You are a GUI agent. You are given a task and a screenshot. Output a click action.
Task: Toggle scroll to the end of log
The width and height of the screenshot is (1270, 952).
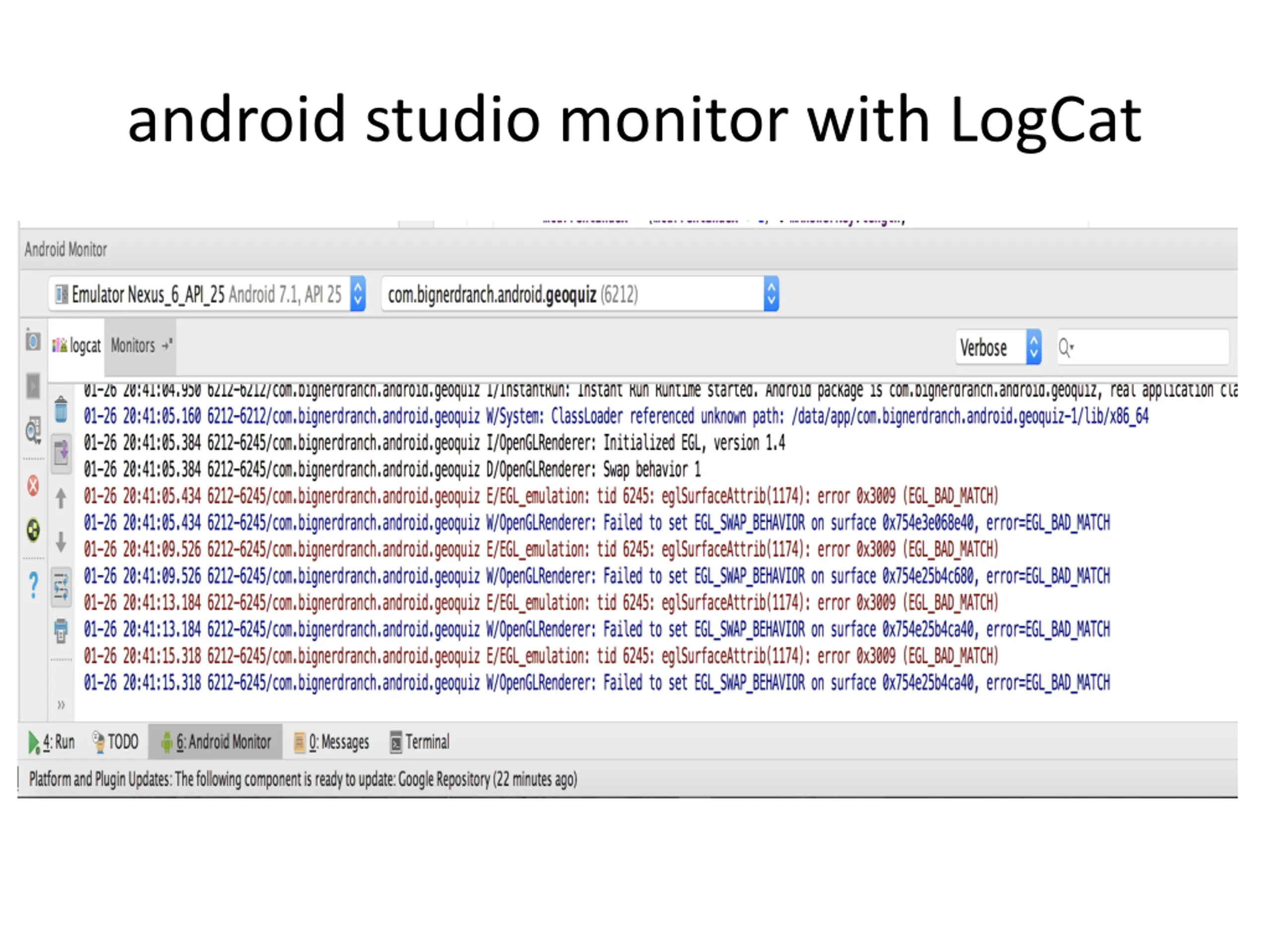[62, 453]
